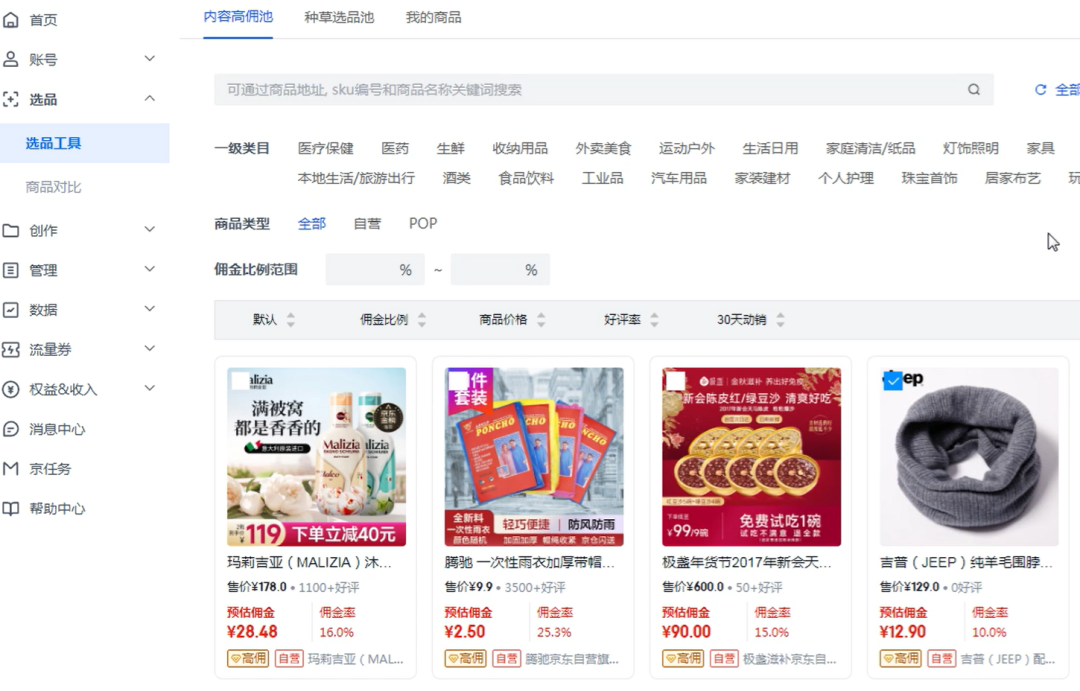
Task: Sort by 好评率 using its arrows
Action: coord(654,320)
